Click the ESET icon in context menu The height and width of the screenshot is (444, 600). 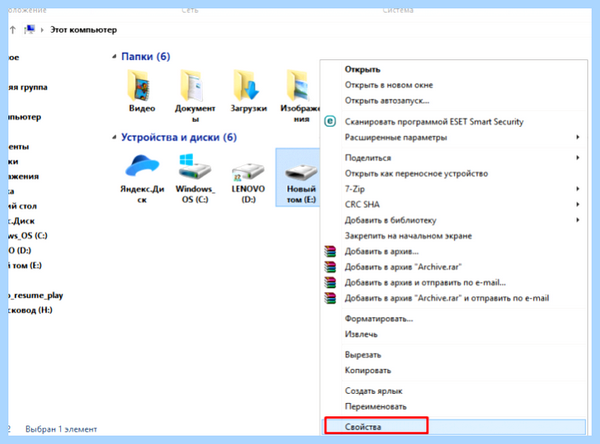(x=330, y=121)
